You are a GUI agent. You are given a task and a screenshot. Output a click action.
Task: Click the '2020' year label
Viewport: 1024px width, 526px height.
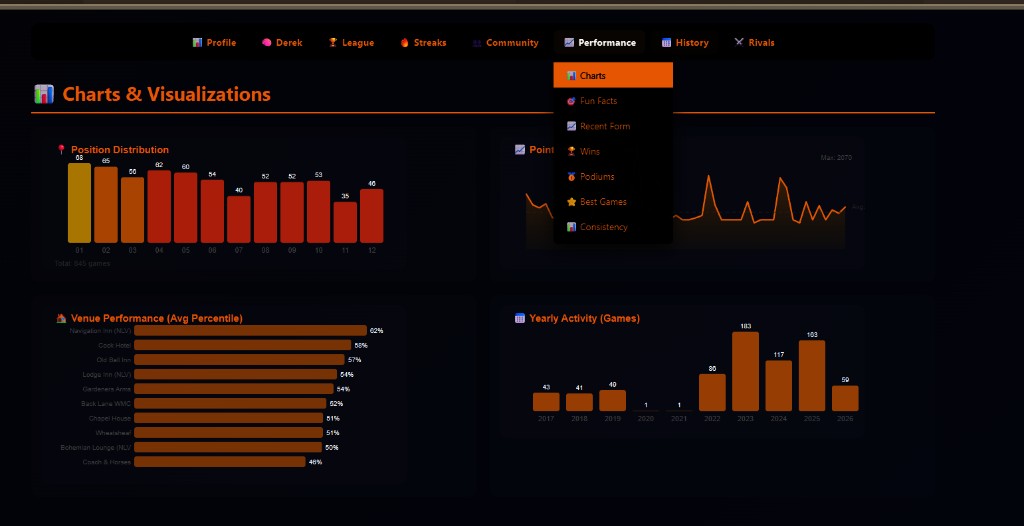click(x=646, y=418)
